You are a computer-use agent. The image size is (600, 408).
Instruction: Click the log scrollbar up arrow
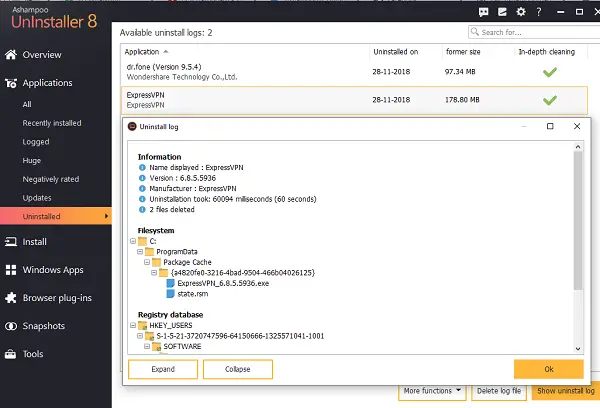point(578,147)
